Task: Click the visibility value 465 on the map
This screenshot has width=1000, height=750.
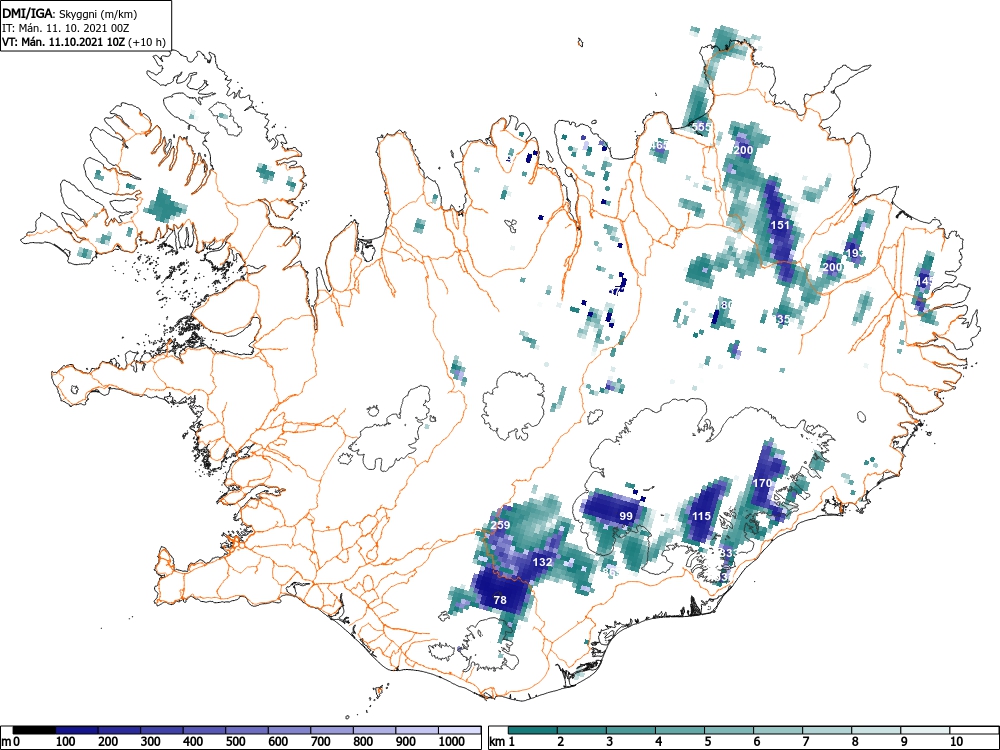Action: (659, 145)
